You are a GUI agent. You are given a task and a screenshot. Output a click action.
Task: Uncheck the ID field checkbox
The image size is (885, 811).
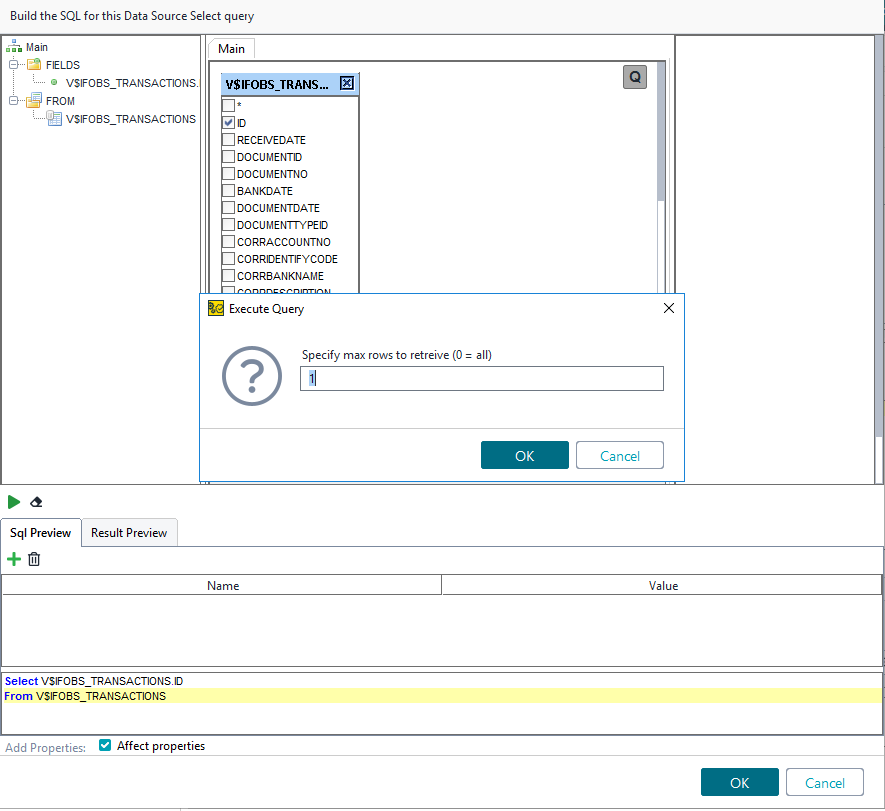click(229, 123)
